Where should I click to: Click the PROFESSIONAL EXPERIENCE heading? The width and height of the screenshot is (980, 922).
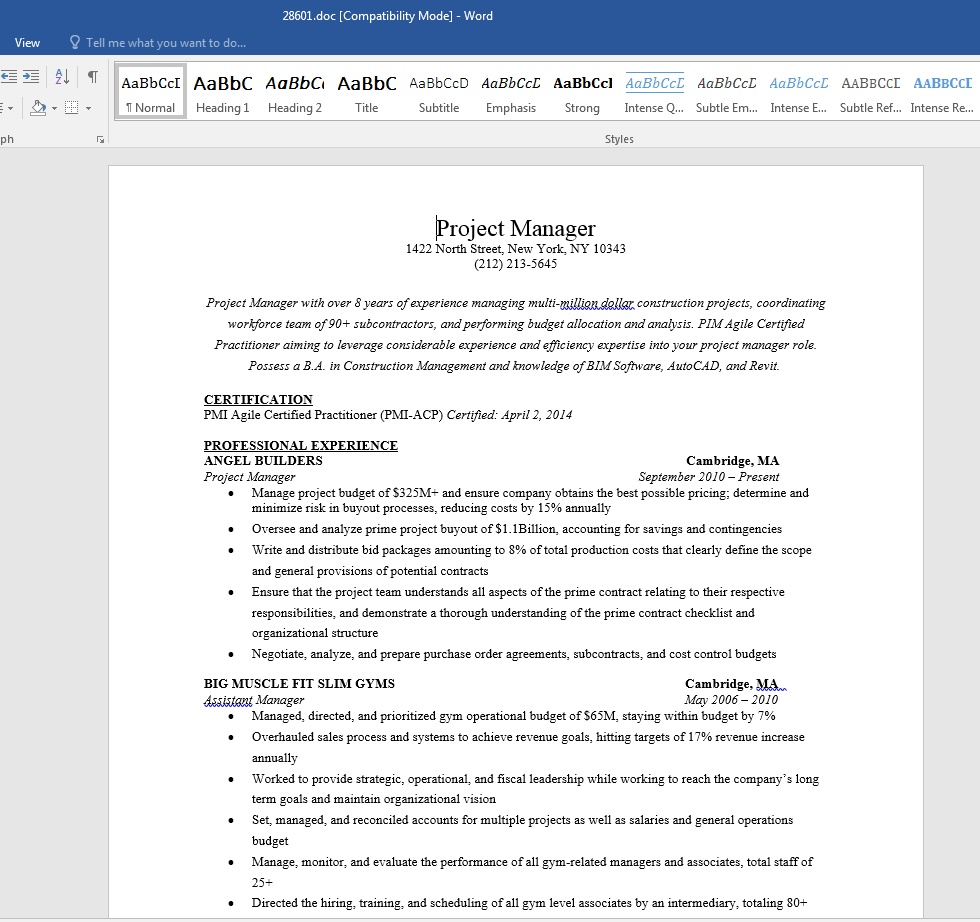[301, 445]
